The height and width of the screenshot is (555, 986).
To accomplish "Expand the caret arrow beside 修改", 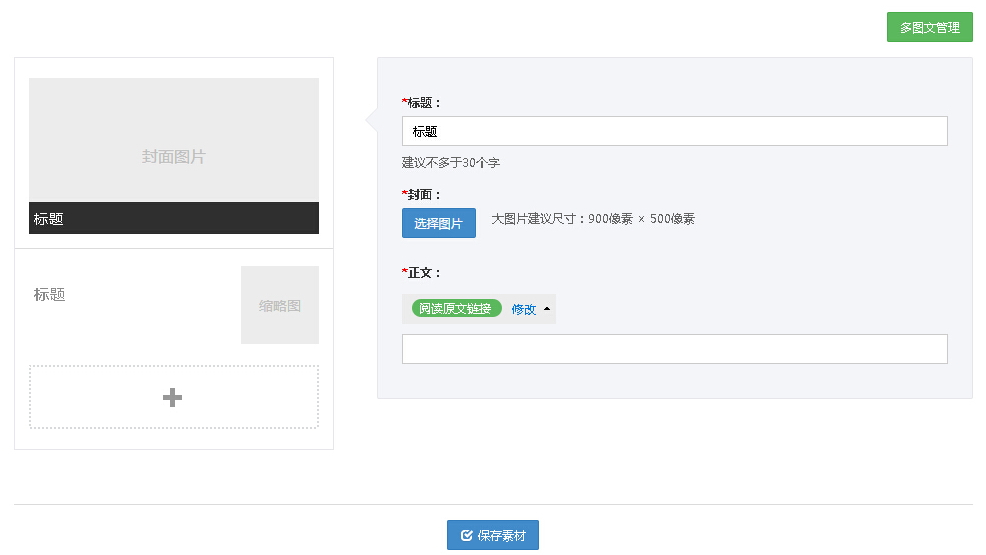I will click(547, 309).
